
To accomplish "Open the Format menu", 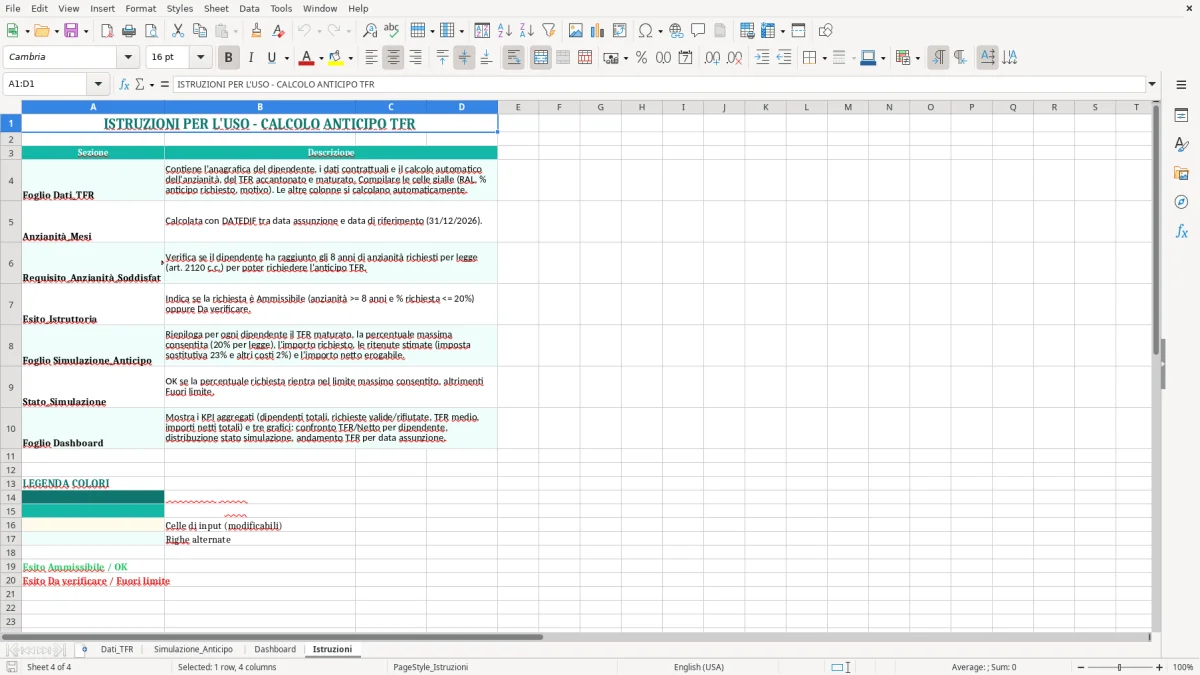I will (x=140, y=8).
